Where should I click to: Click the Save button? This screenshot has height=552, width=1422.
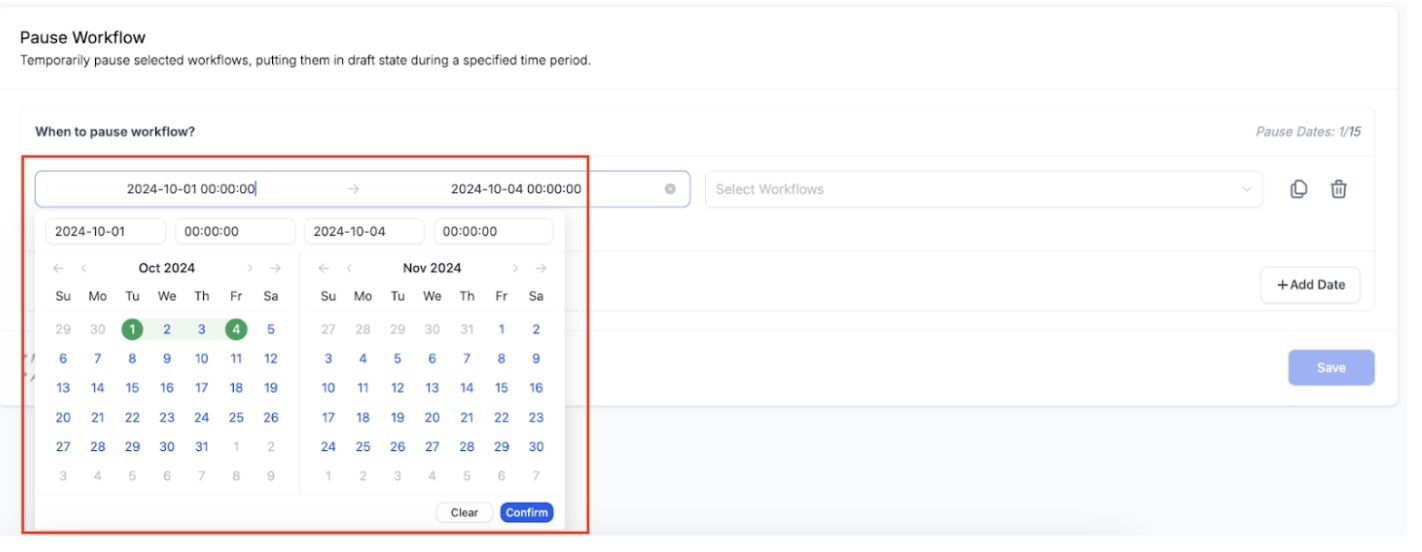(1330, 368)
